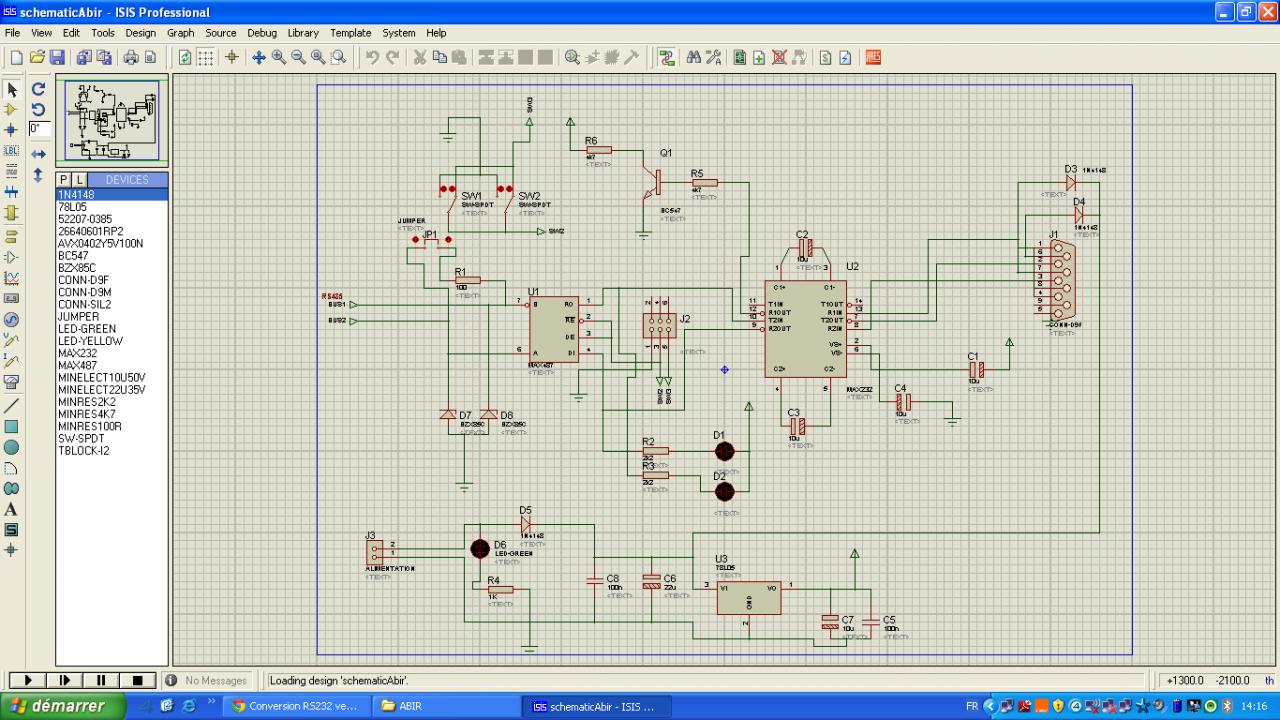Click the schematic overview thumbnail
Screen dimensions: 1280x720
point(112,120)
